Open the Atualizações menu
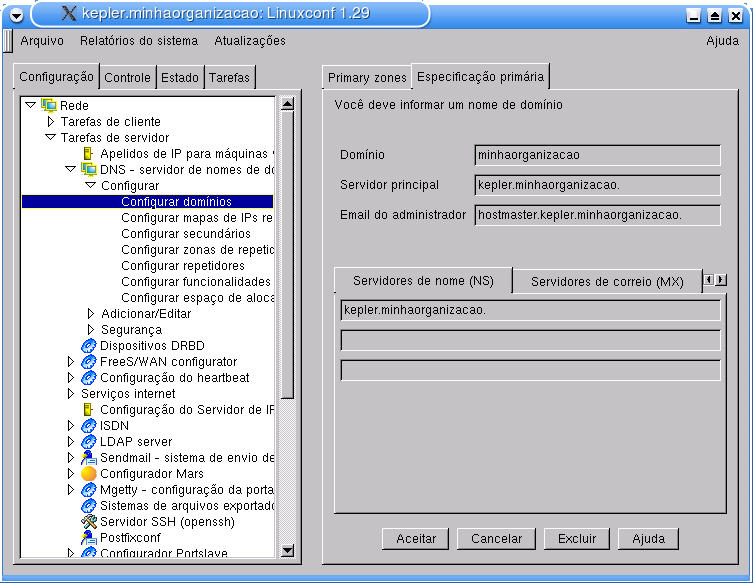This screenshot has height=583, width=753. 250,41
